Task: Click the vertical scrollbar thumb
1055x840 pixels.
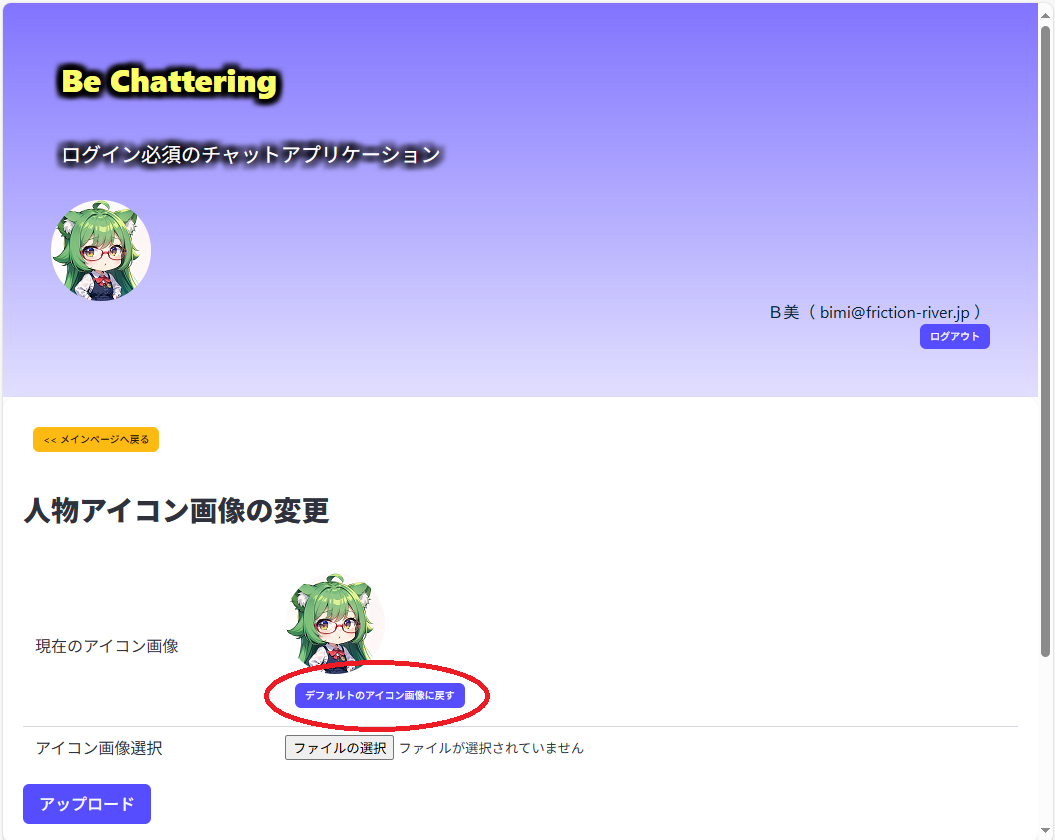Action: click(1046, 340)
